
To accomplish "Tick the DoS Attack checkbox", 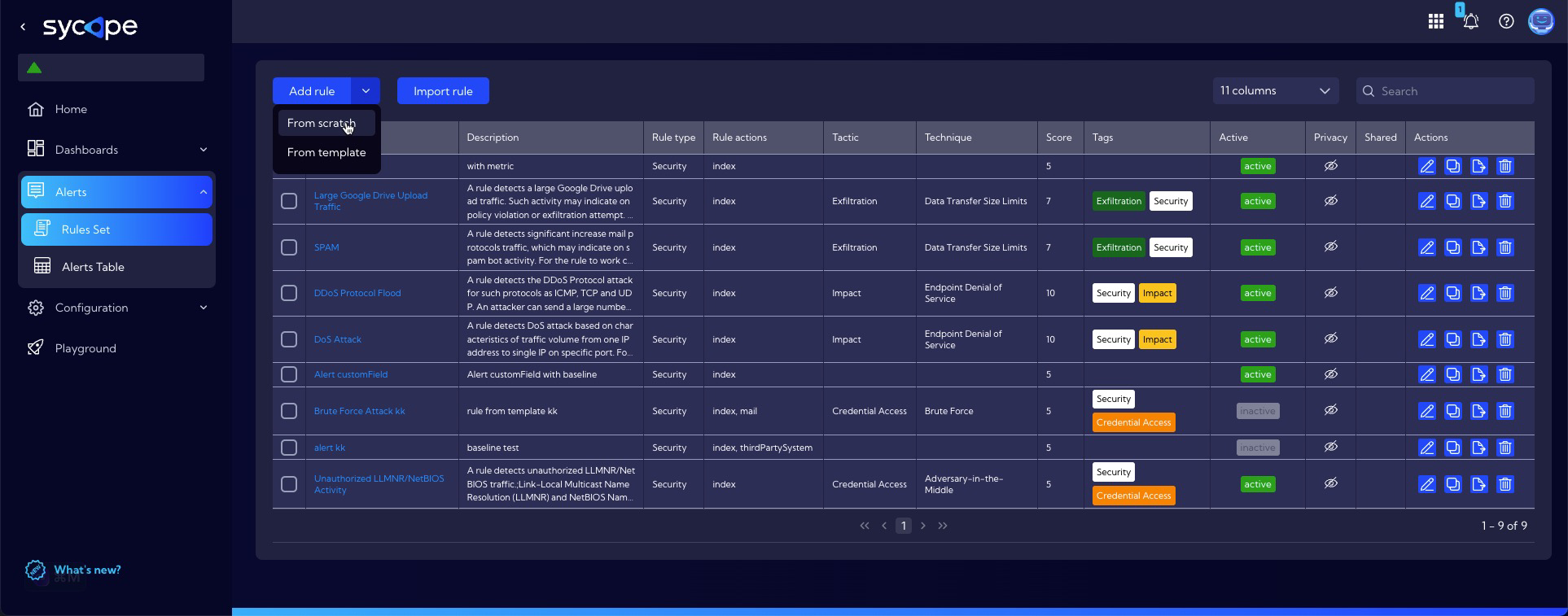I will (x=289, y=339).
